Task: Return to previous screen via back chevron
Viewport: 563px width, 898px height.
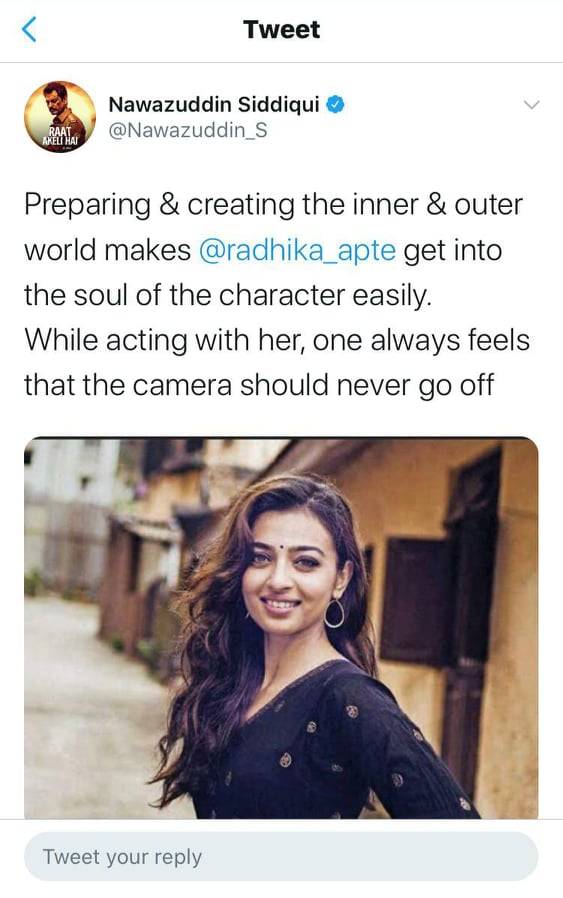Action: pyautogui.click(x=29, y=29)
